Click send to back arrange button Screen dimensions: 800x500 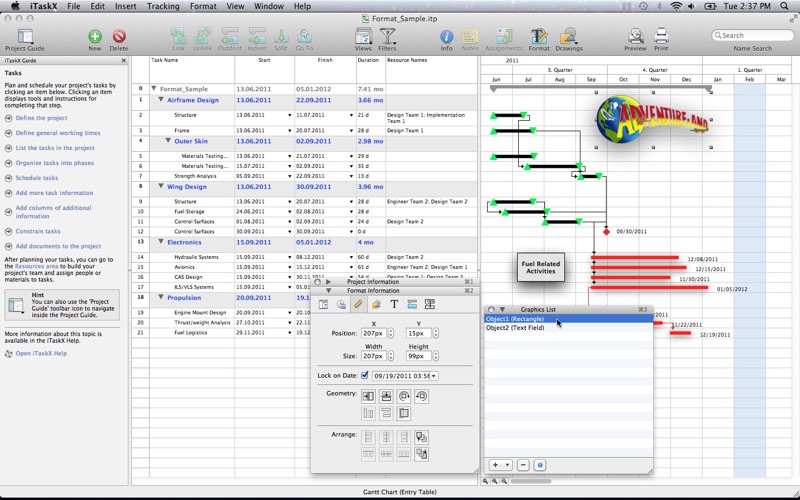(421, 454)
